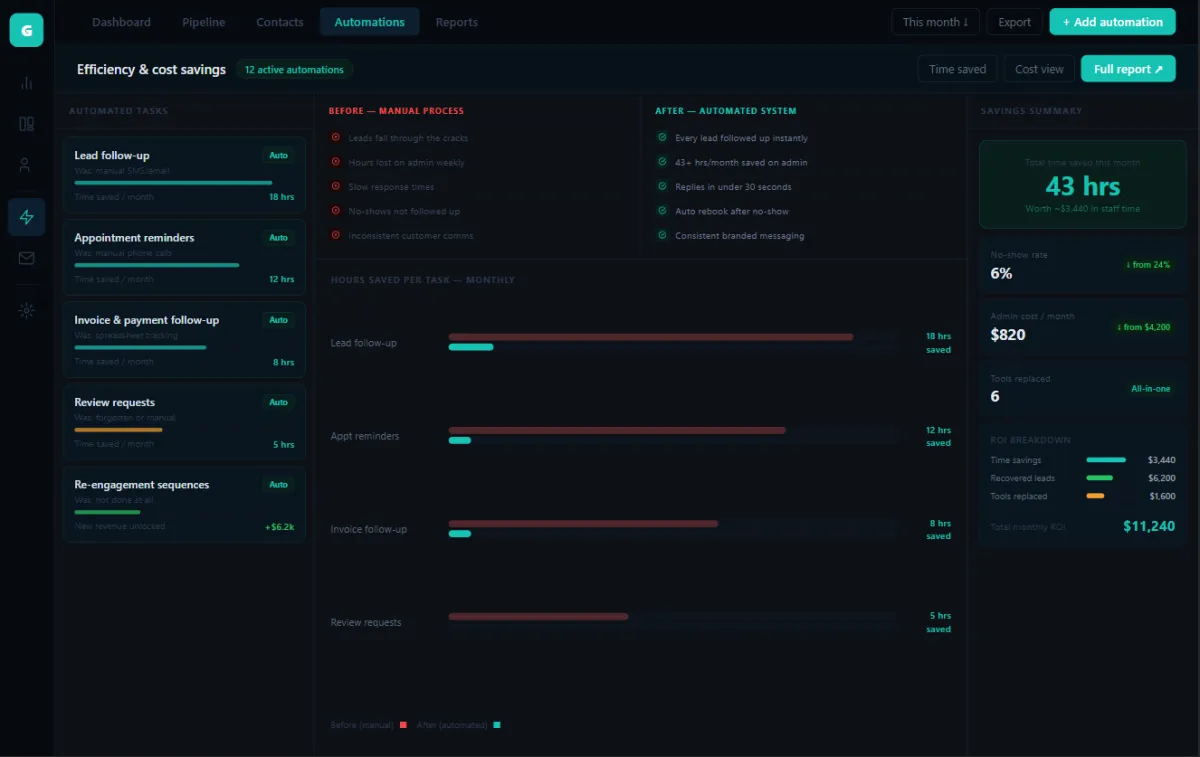1200x757 pixels.
Task: Click the '18 hrs saved' chart label
Action: click(x=938, y=343)
